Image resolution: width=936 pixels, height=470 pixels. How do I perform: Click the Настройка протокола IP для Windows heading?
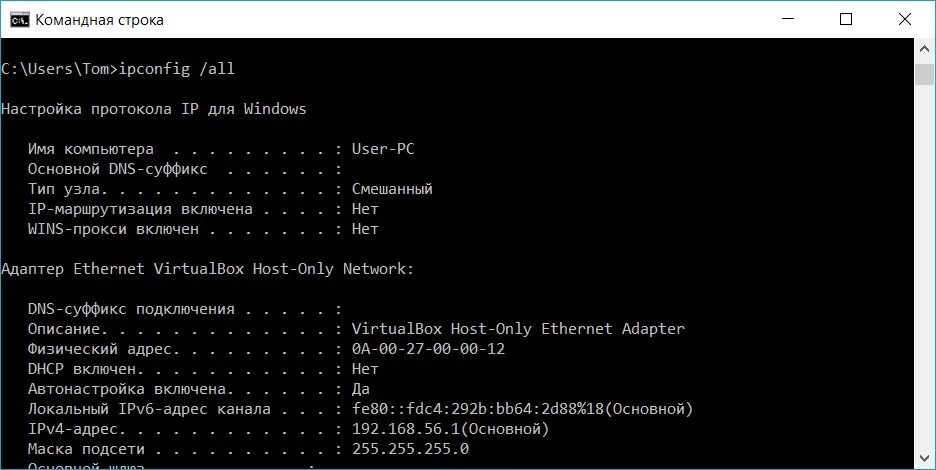154,109
